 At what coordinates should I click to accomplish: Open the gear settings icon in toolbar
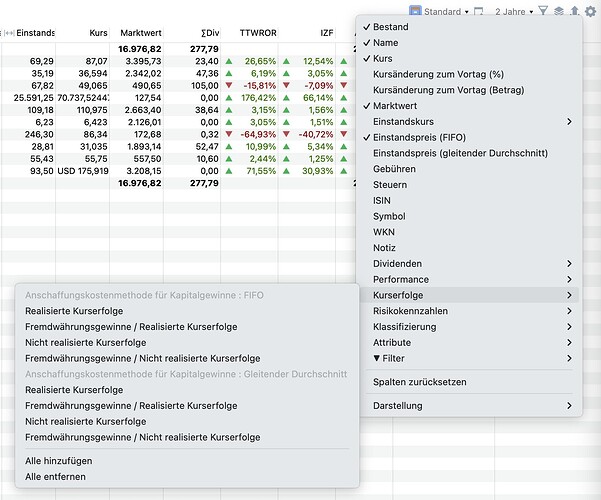click(591, 11)
